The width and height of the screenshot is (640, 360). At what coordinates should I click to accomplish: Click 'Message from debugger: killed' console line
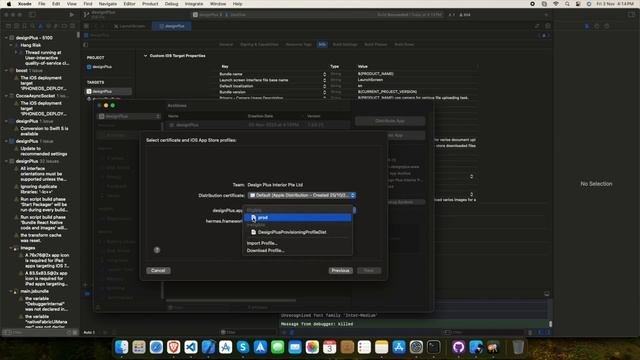(317, 324)
